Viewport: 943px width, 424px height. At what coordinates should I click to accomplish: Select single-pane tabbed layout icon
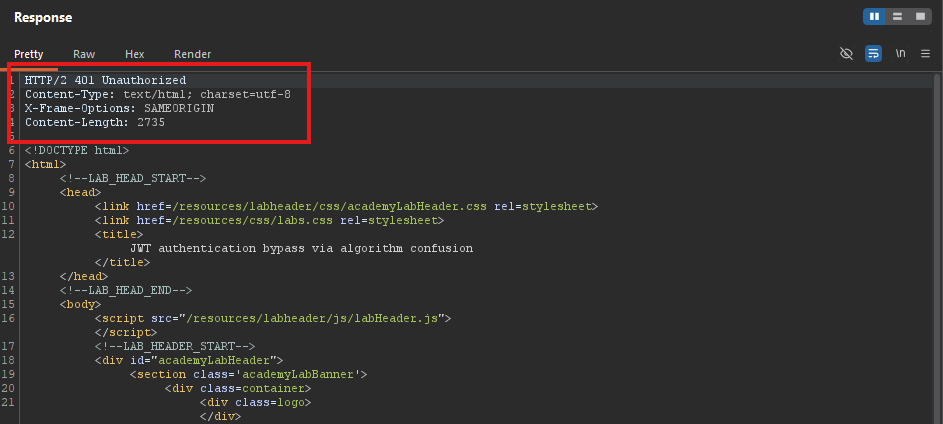pyautogui.click(x=920, y=17)
